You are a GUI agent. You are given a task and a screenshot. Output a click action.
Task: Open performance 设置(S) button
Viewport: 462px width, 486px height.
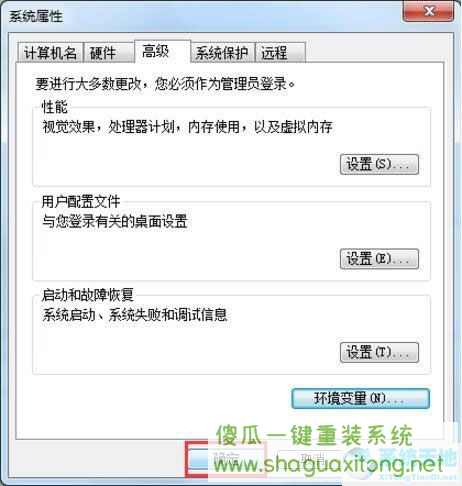pos(379,164)
